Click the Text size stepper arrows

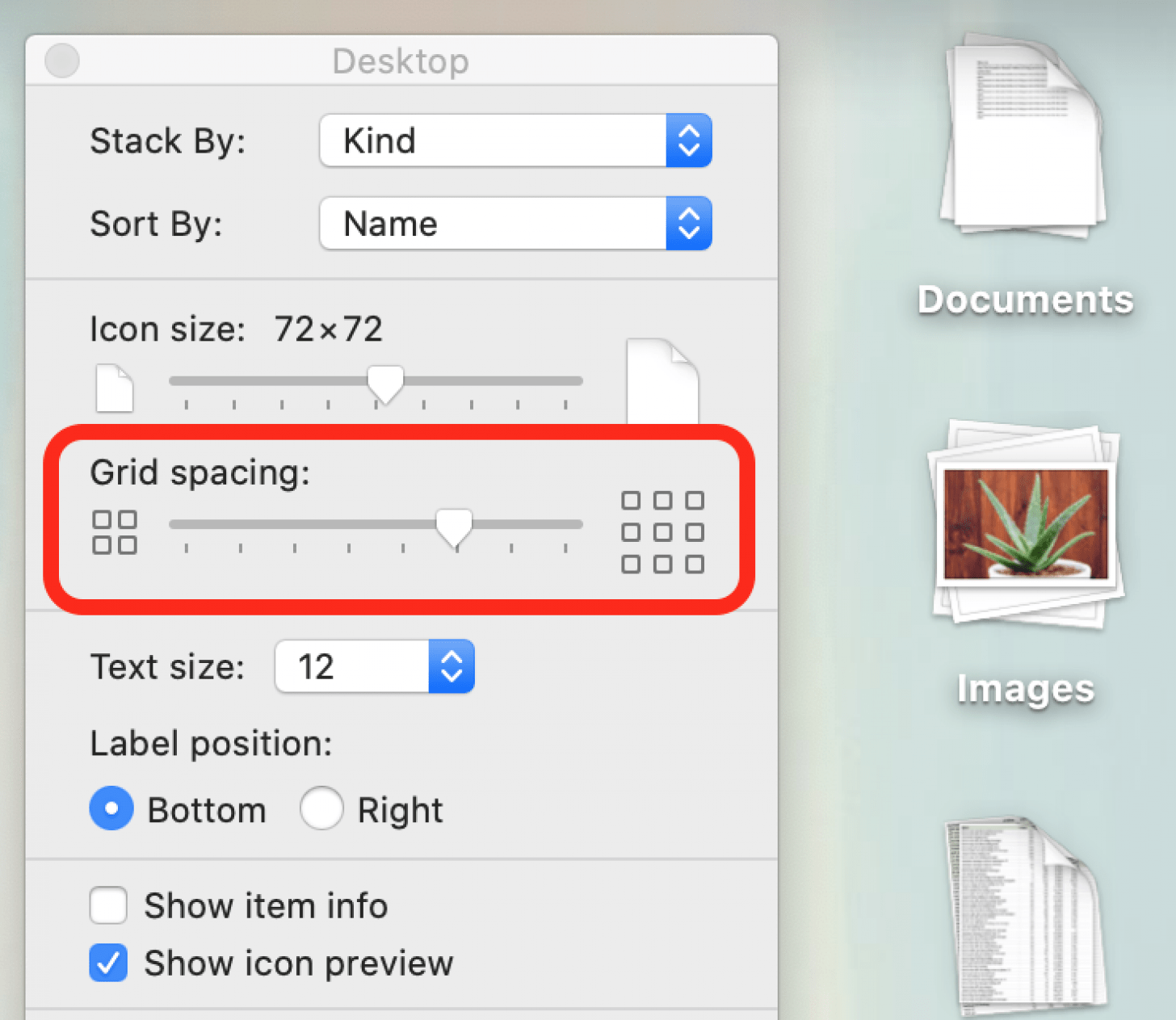[451, 666]
